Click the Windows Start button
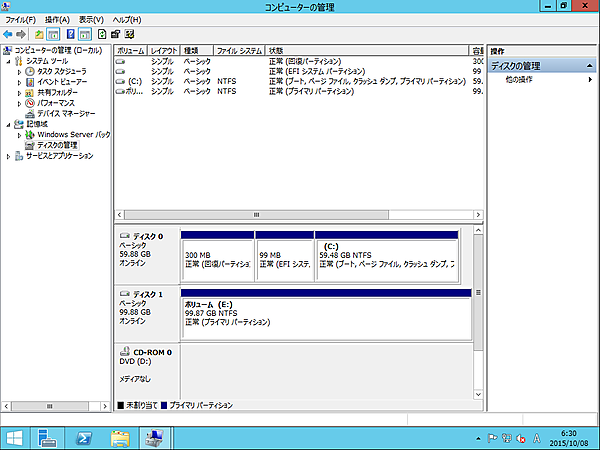The image size is (600, 450). click(x=14, y=438)
